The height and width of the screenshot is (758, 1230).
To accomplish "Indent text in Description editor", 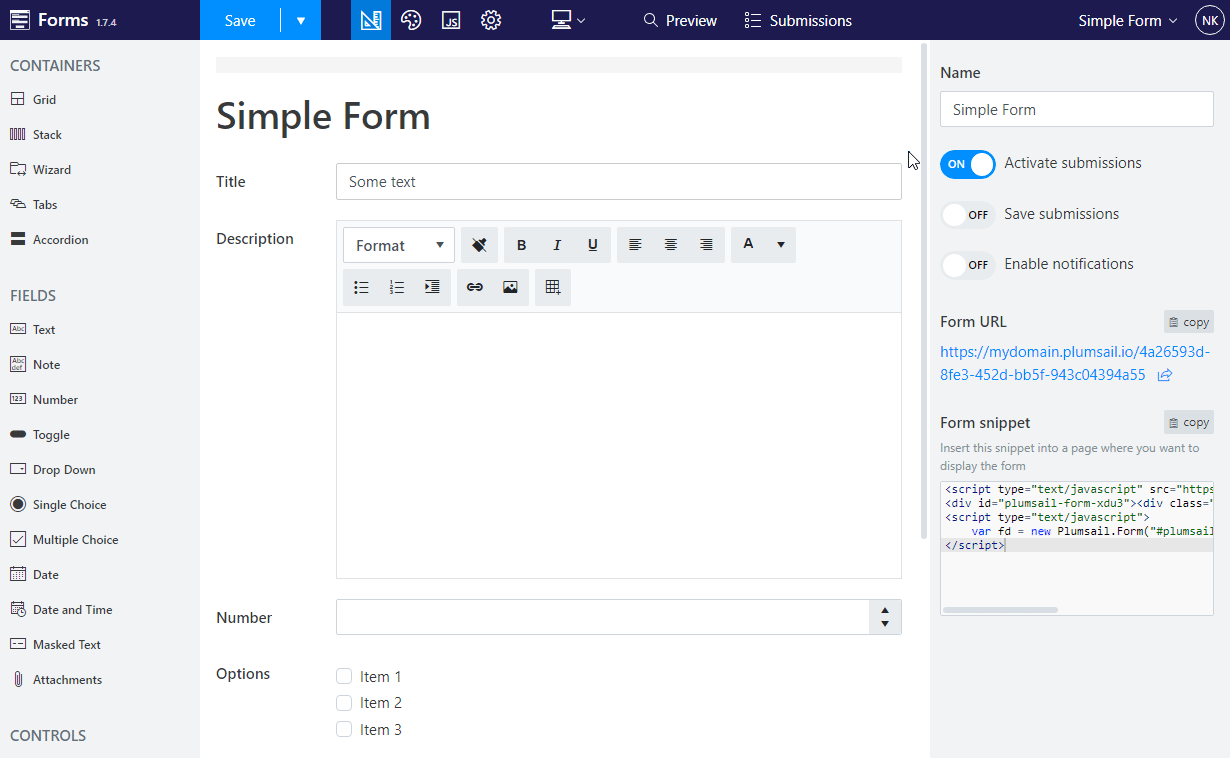I will click(x=433, y=287).
